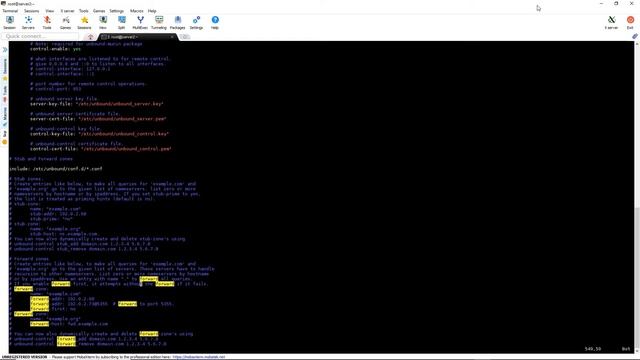Click the X server toolbar icon
Viewport: 640px width, 360px height.
(x=611, y=22)
